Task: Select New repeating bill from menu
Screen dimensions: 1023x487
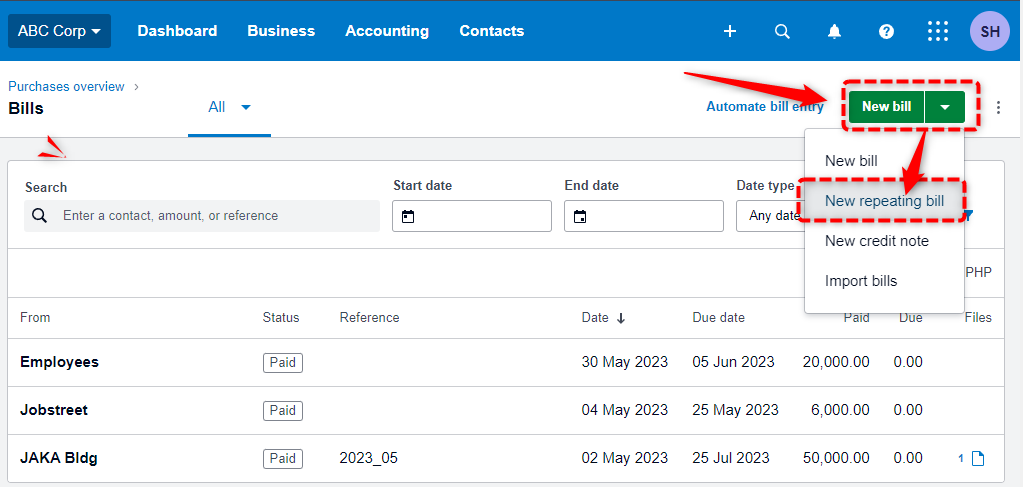Action: (883, 201)
